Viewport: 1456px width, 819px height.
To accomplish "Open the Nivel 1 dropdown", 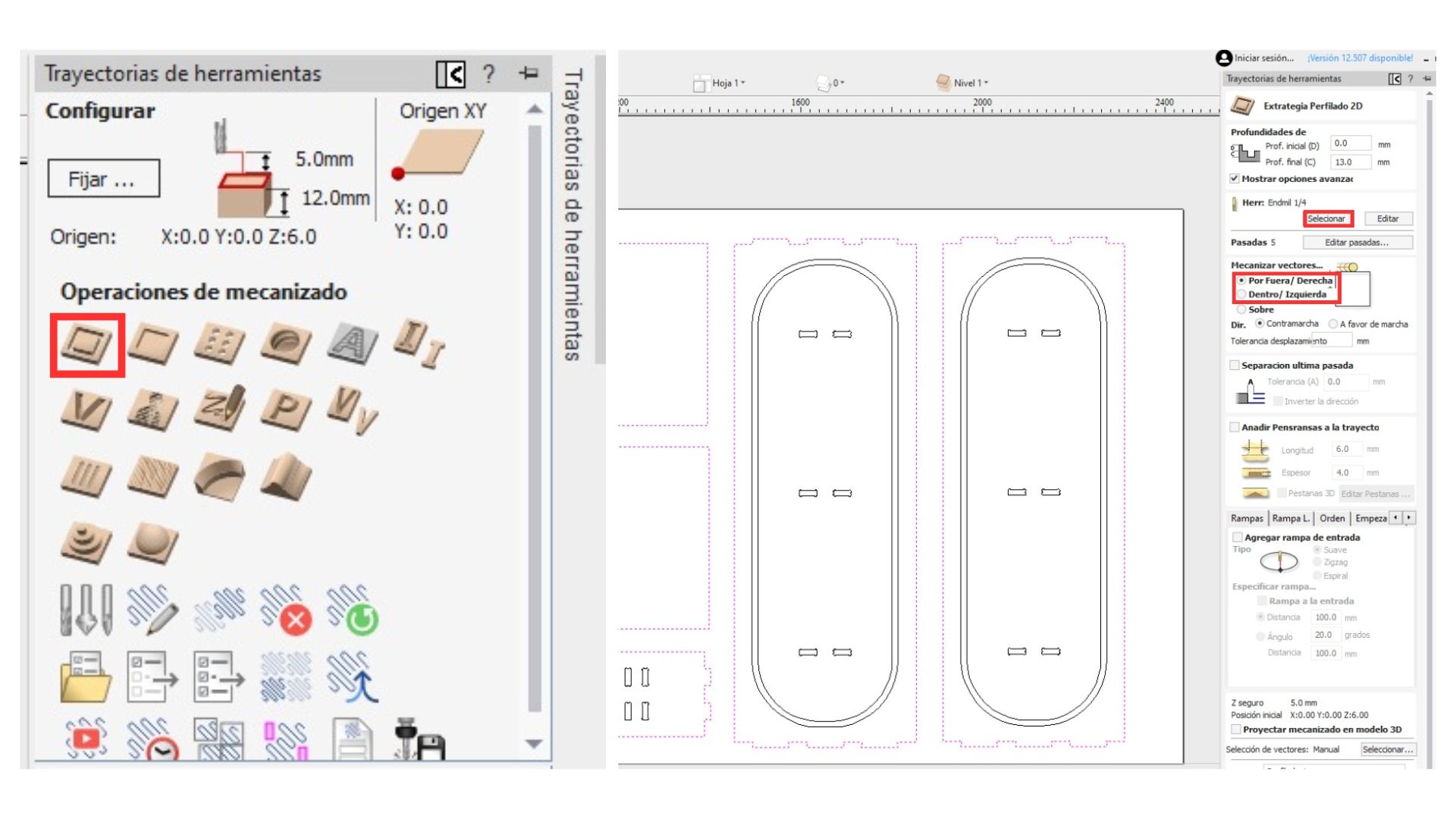I will click(x=971, y=83).
